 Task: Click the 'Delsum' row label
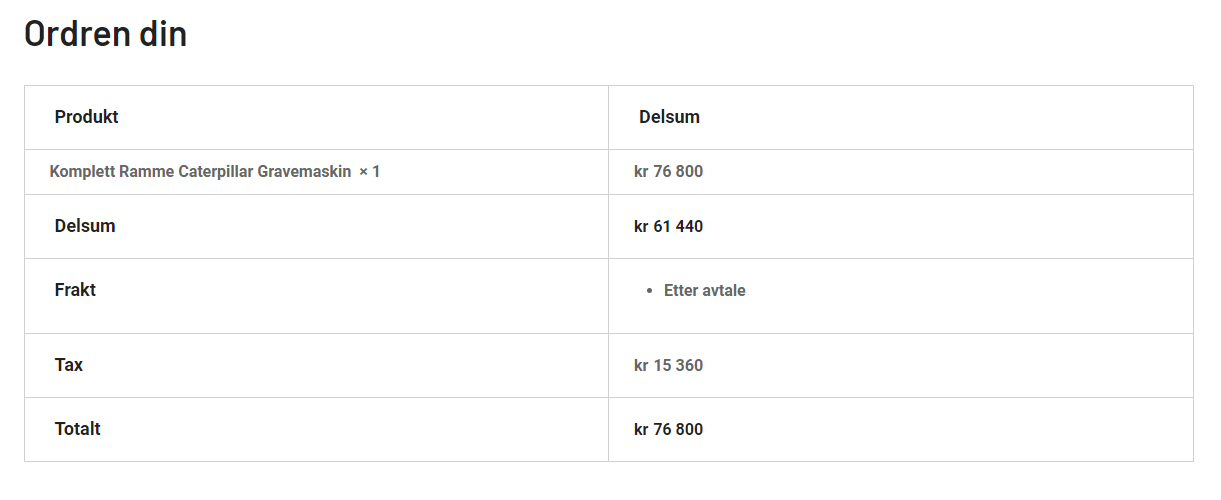tap(85, 226)
